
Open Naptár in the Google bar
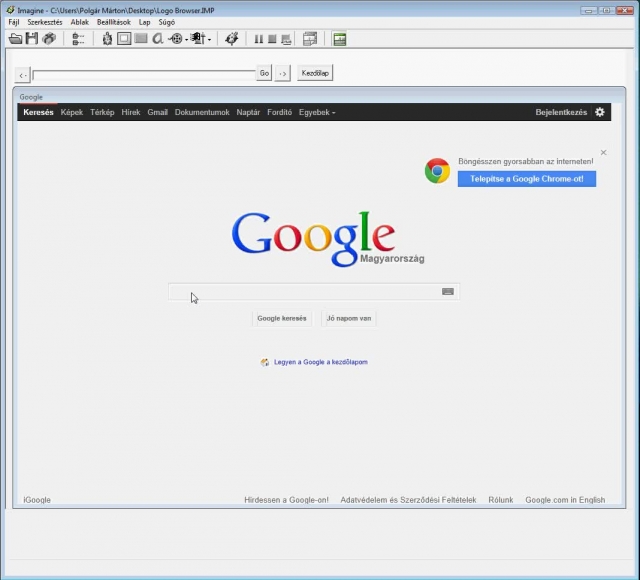click(x=248, y=112)
